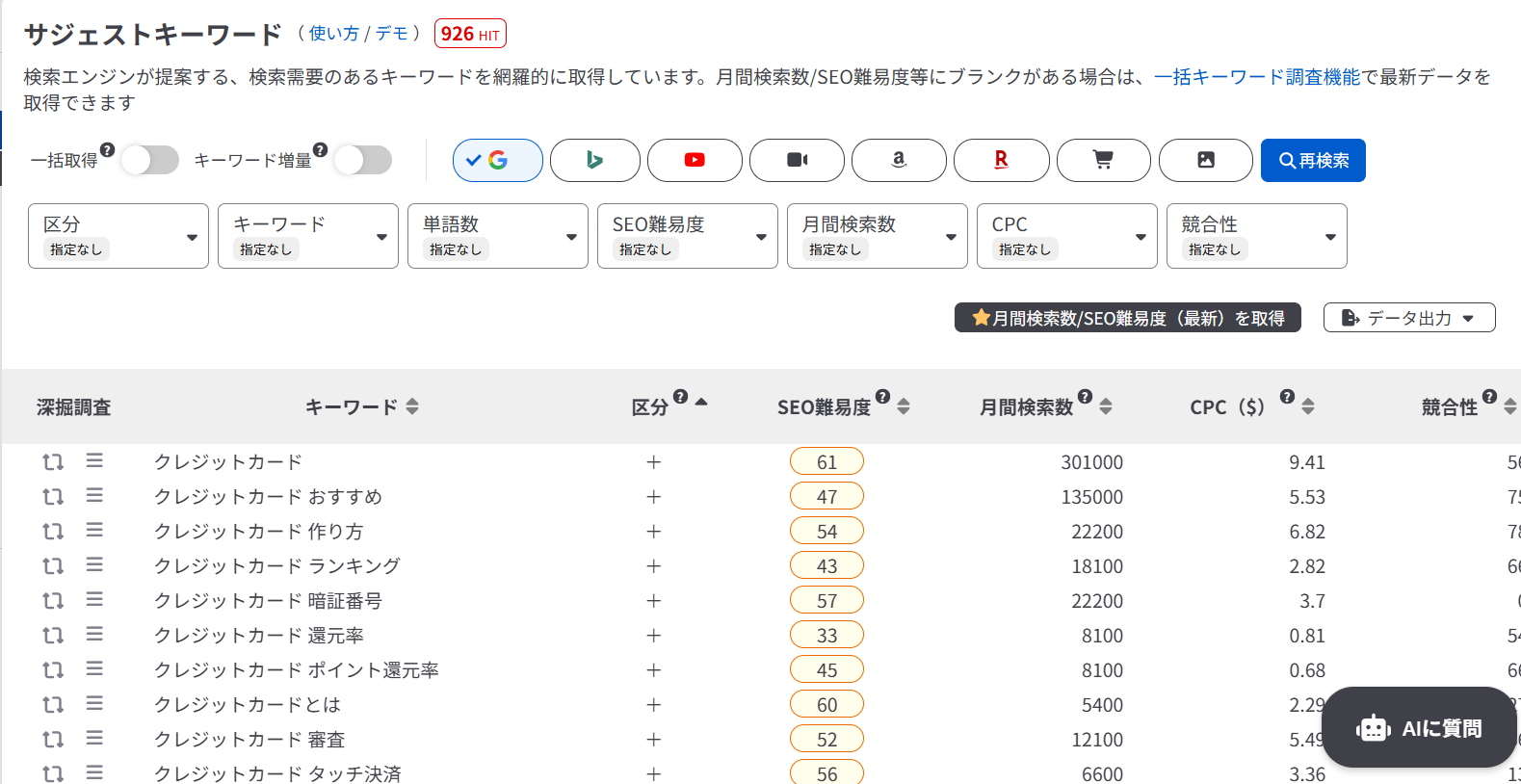Select the video camera source icon
Image resolution: width=1521 pixels, height=784 pixels.
[x=797, y=160]
